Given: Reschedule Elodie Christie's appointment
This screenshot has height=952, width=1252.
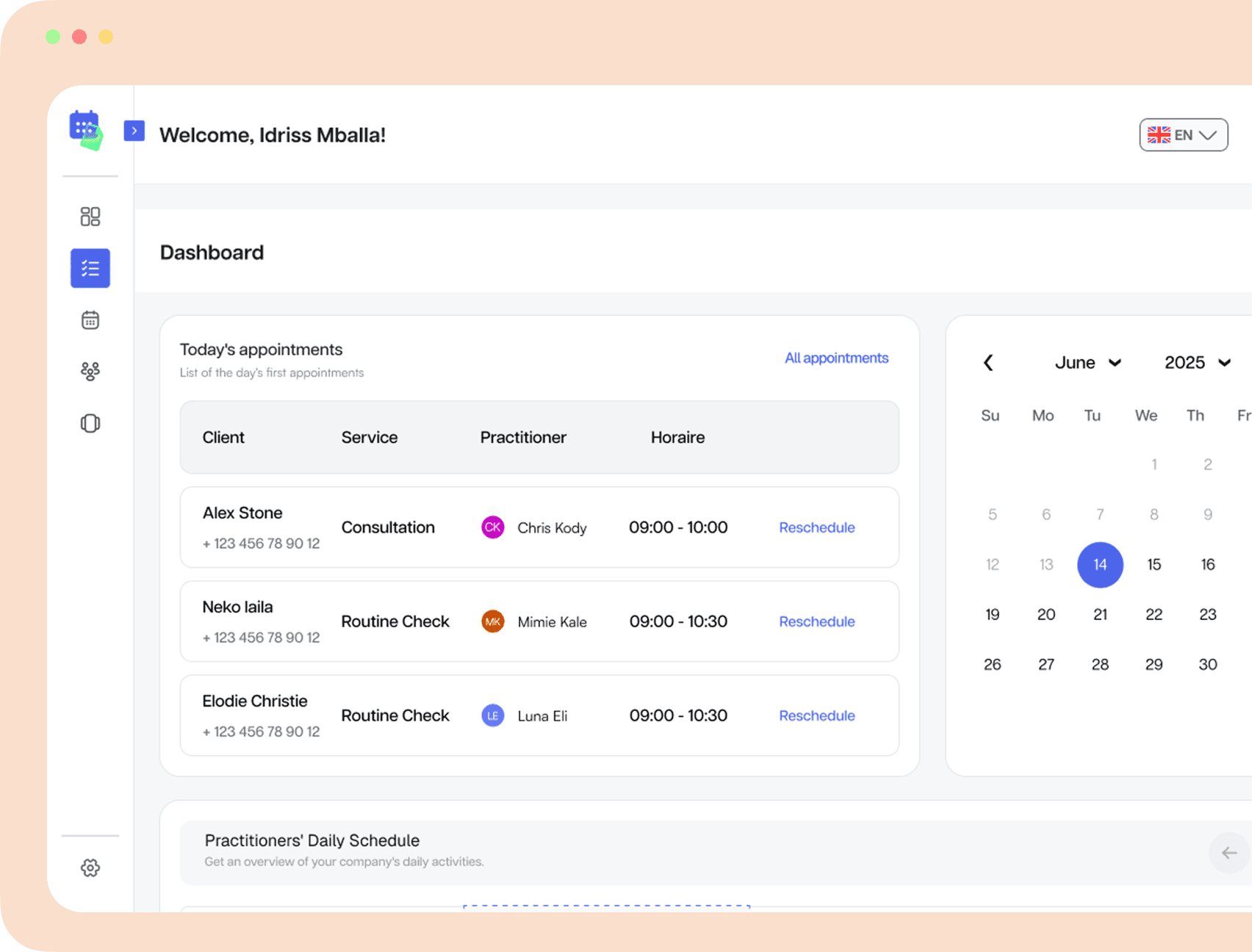Looking at the screenshot, I should [816, 715].
